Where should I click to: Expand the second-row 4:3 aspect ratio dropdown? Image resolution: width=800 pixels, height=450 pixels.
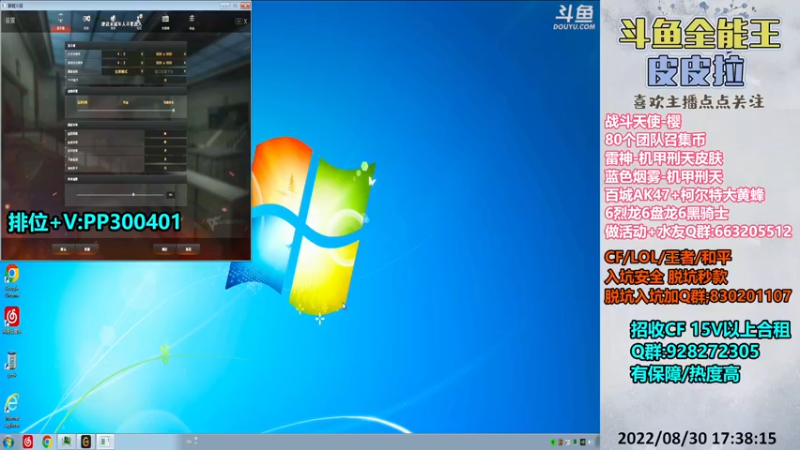pos(122,63)
